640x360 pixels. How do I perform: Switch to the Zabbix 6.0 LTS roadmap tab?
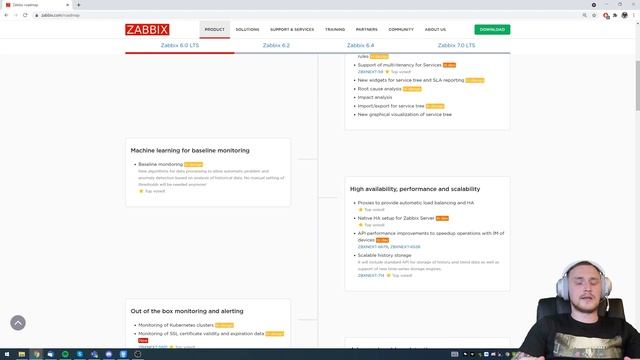tap(180, 45)
